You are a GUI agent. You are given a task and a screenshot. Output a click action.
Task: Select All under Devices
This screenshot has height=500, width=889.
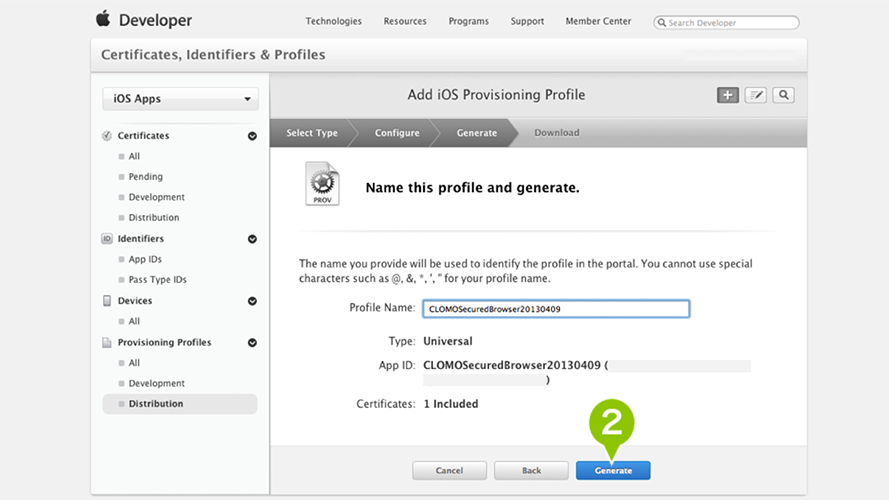(134, 321)
